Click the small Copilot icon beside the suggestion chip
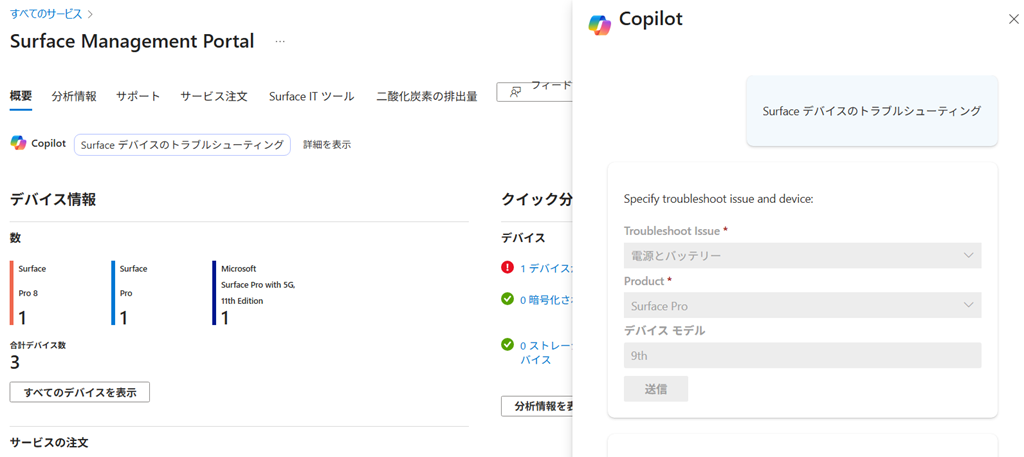The width and height of the screenshot is (1024, 457). click(x=18, y=143)
